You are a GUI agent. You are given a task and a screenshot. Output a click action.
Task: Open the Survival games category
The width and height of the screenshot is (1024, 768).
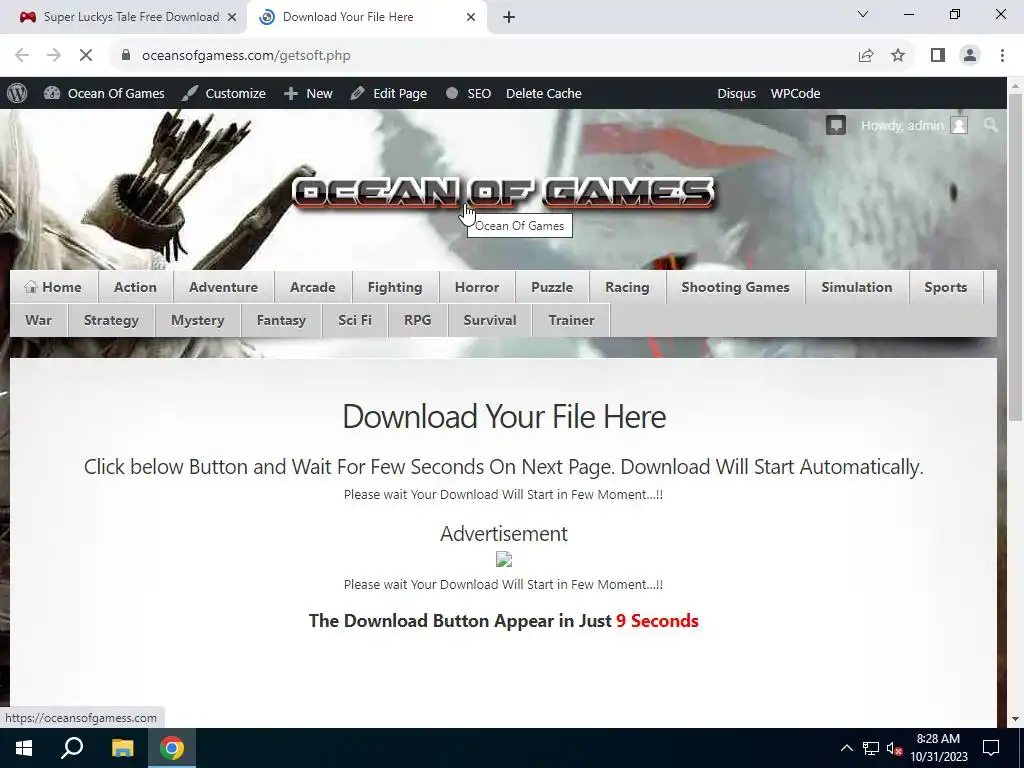(x=490, y=321)
